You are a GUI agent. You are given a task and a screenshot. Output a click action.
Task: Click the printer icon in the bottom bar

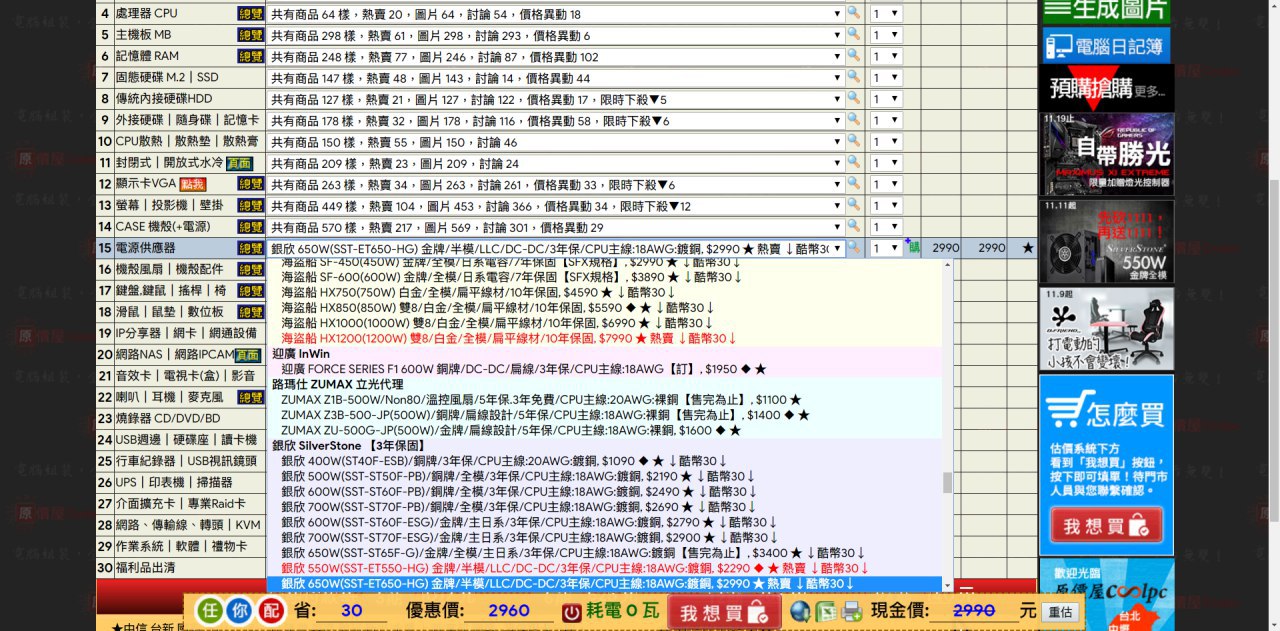pos(852,612)
